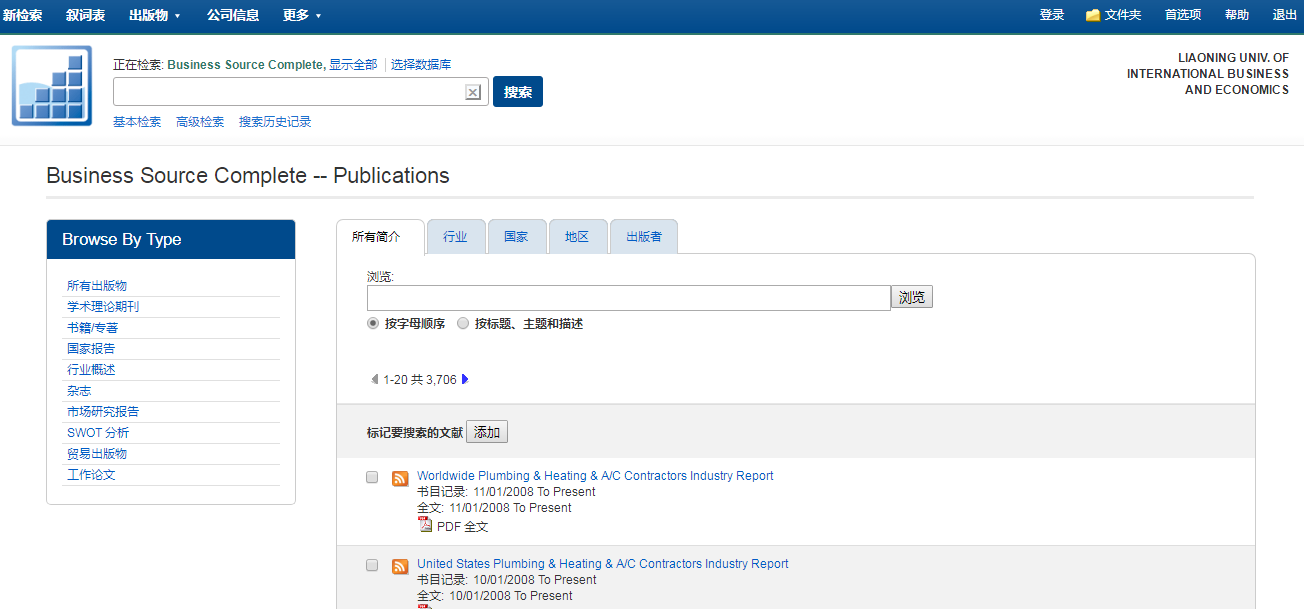Open 高级检索 advanced search link

coord(200,122)
